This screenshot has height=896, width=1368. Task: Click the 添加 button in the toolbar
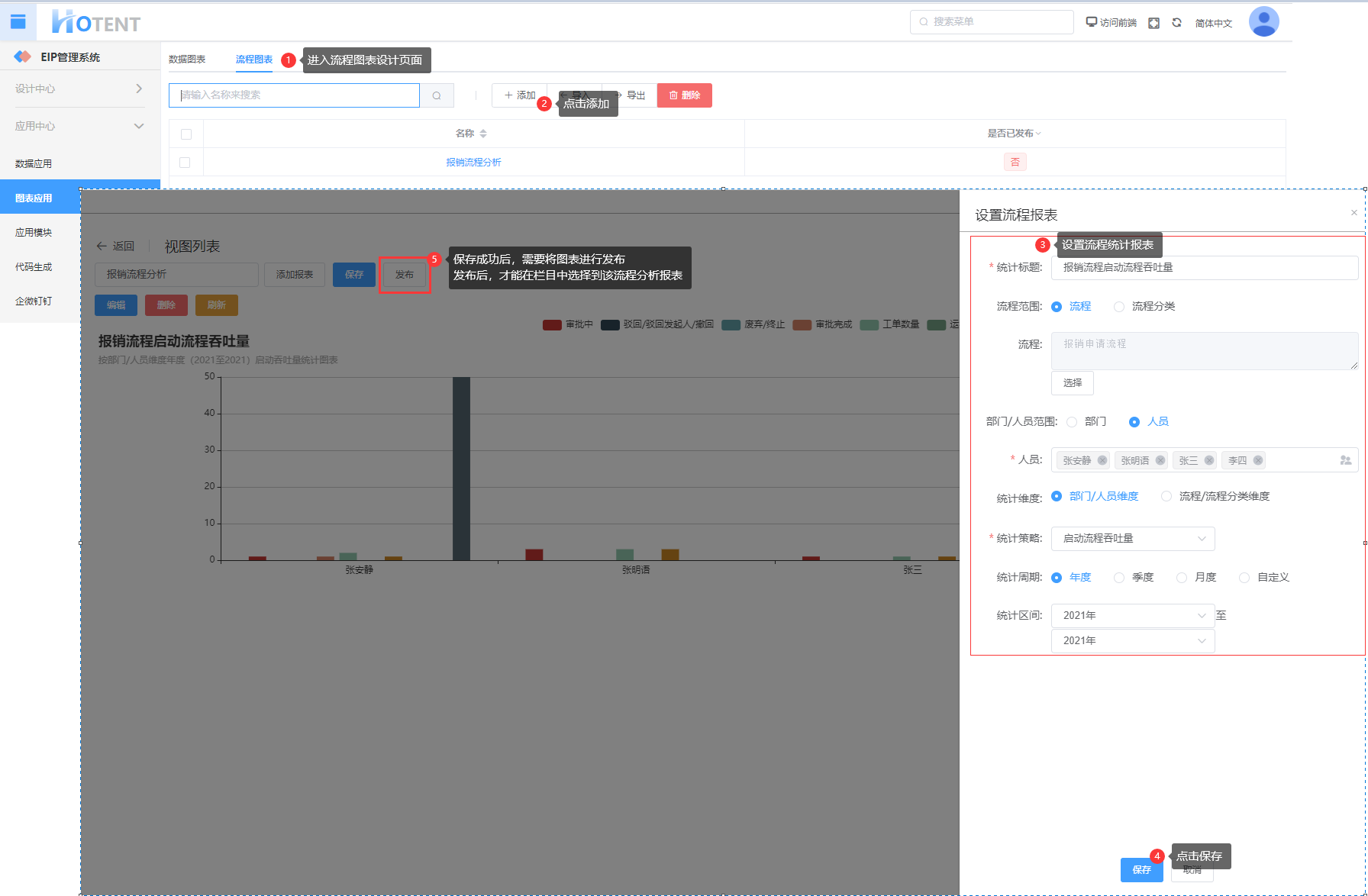coord(520,95)
